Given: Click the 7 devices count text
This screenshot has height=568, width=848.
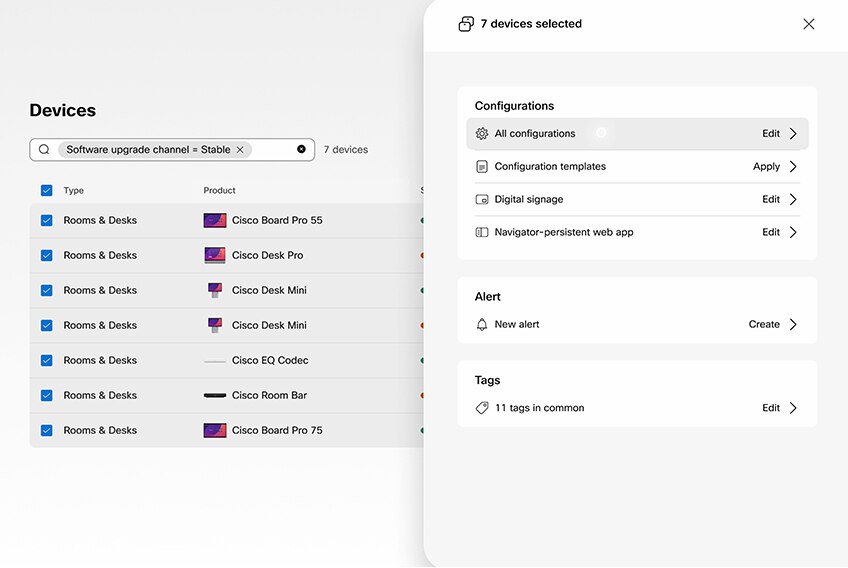Looking at the screenshot, I should click(346, 150).
